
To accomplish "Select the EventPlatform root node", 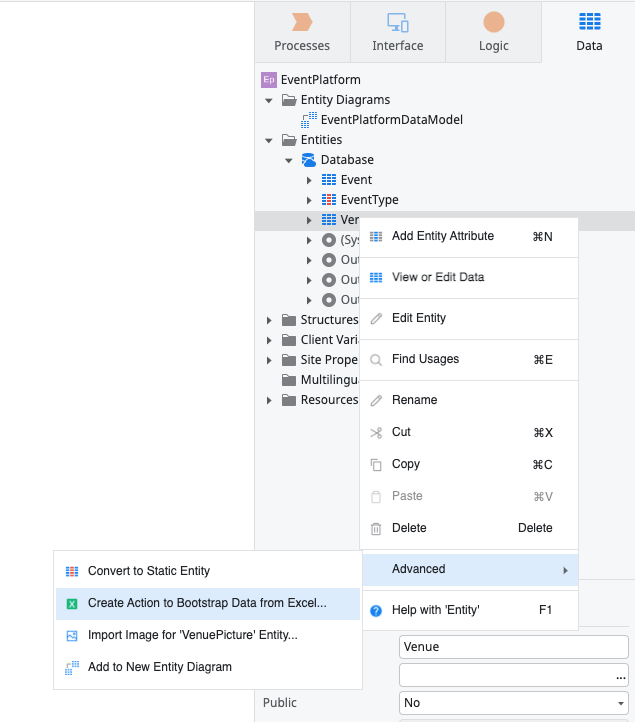I will coord(320,80).
